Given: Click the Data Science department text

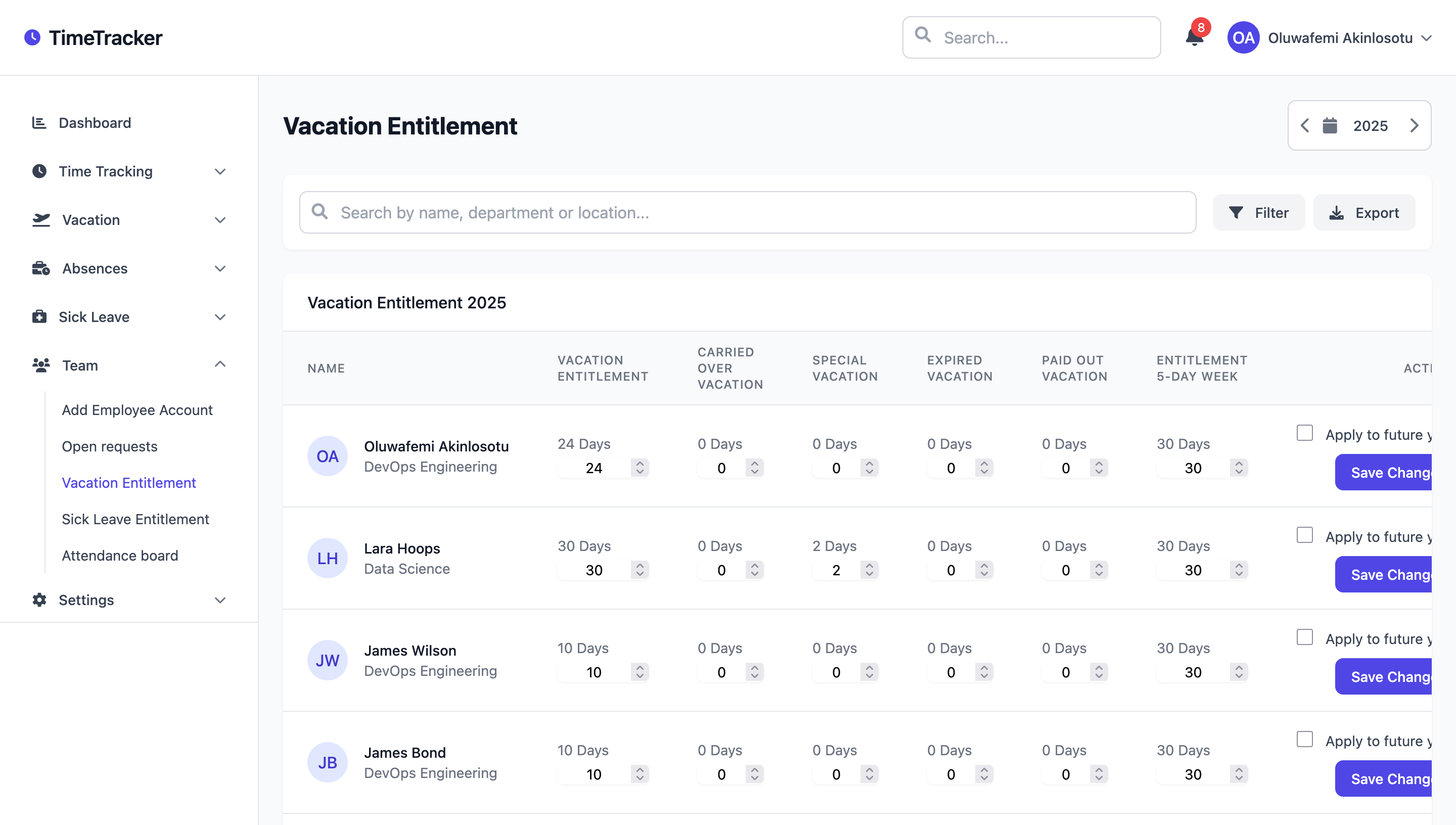Looking at the screenshot, I should [406, 568].
